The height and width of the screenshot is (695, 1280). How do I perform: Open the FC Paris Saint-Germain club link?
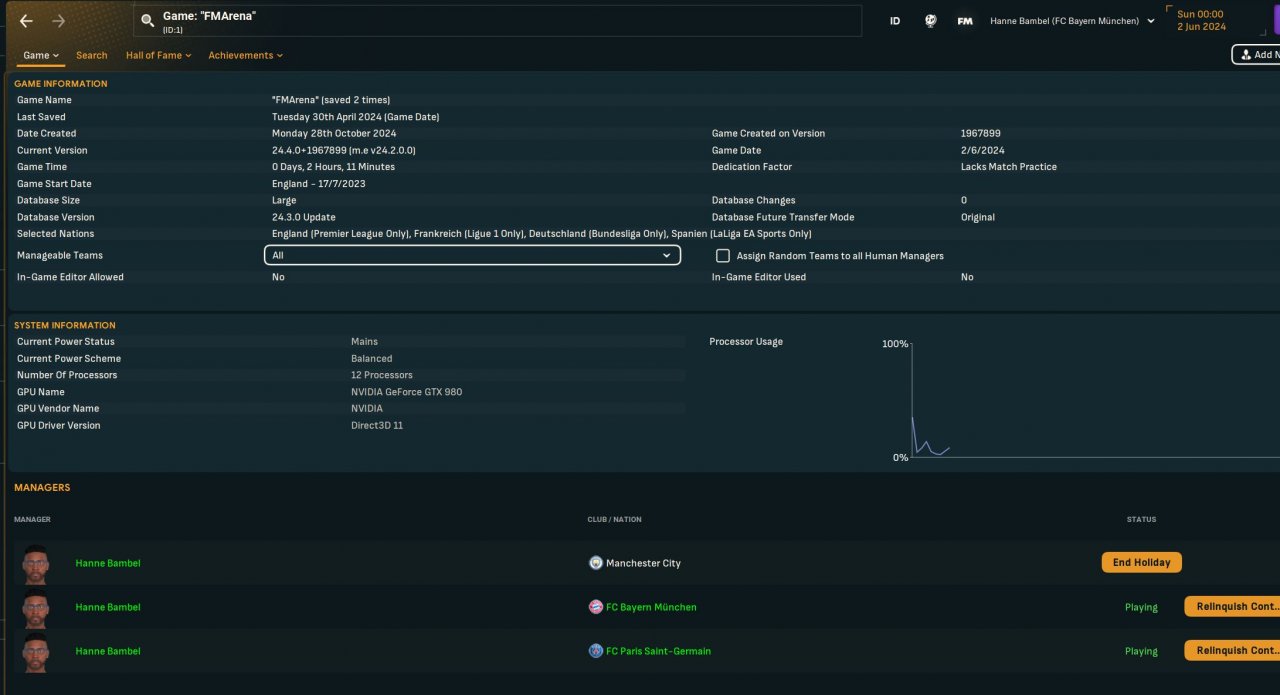pyautogui.click(x=658, y=651)
